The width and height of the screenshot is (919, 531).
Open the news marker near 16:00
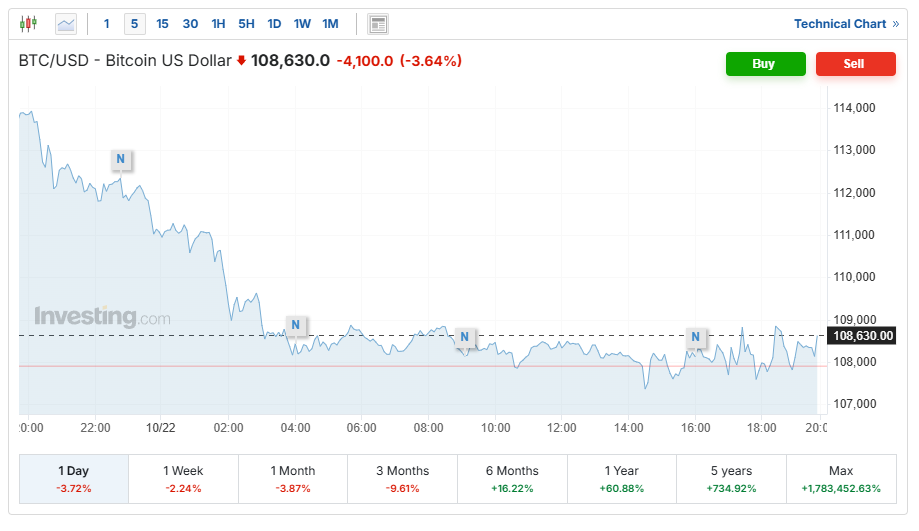pyautogui.click(x=695, y=338)
